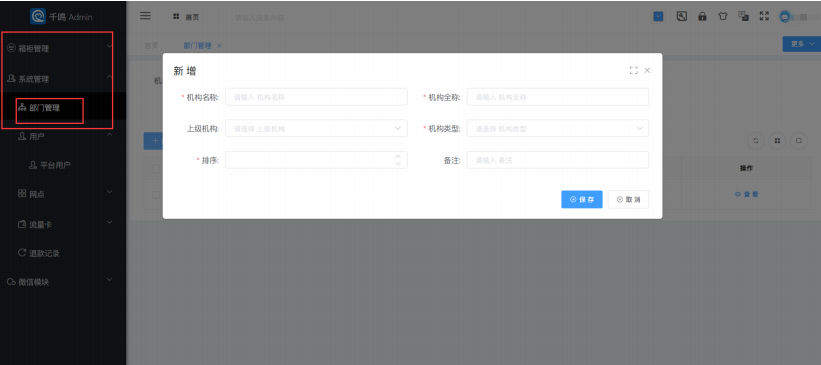
Task: Click the 微信模块 WeChat icon
Action: tap(11, 282)
